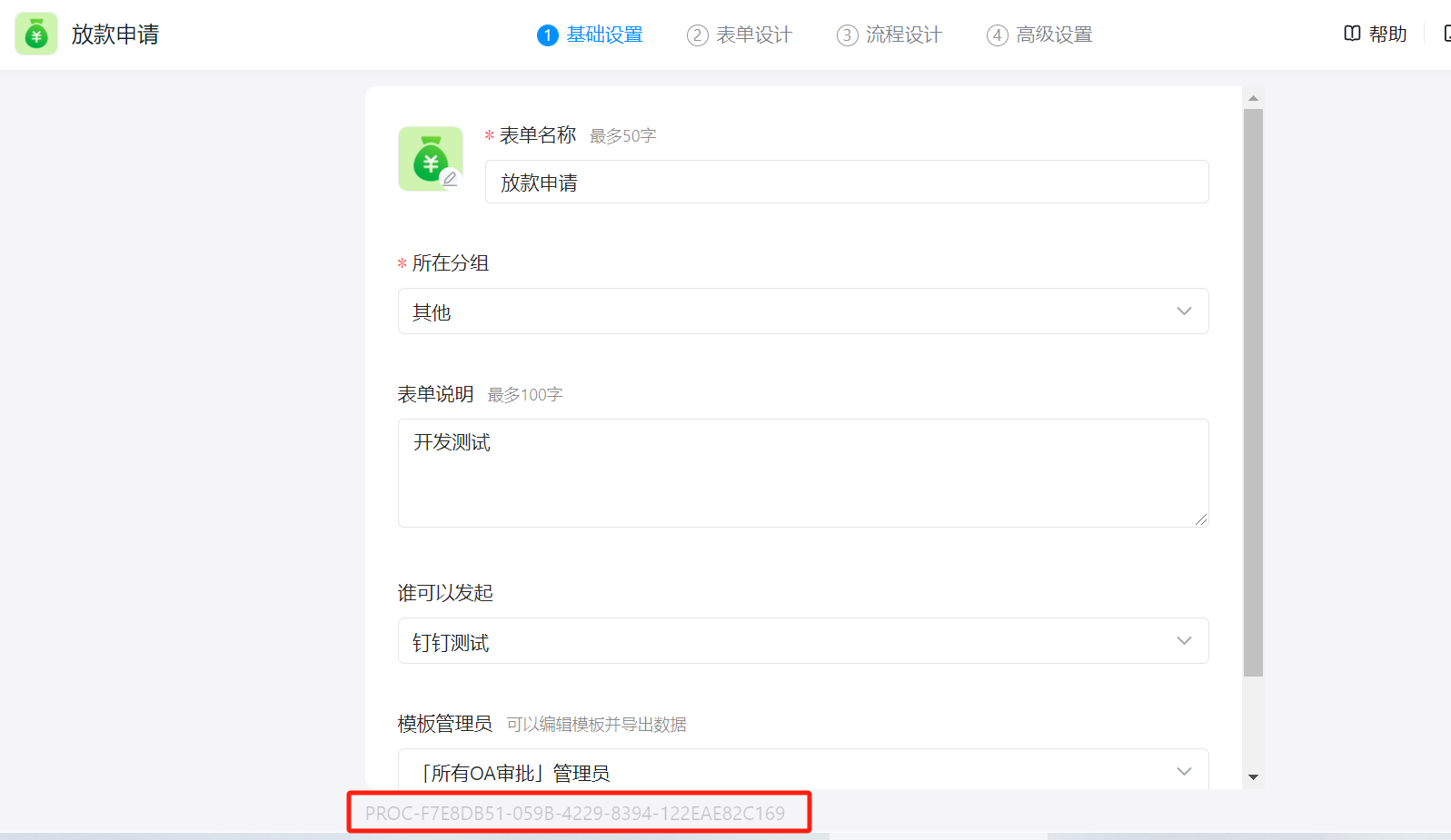
Task: Expand chevron of 所在分组 dropdown
Action: [1184, 311]
